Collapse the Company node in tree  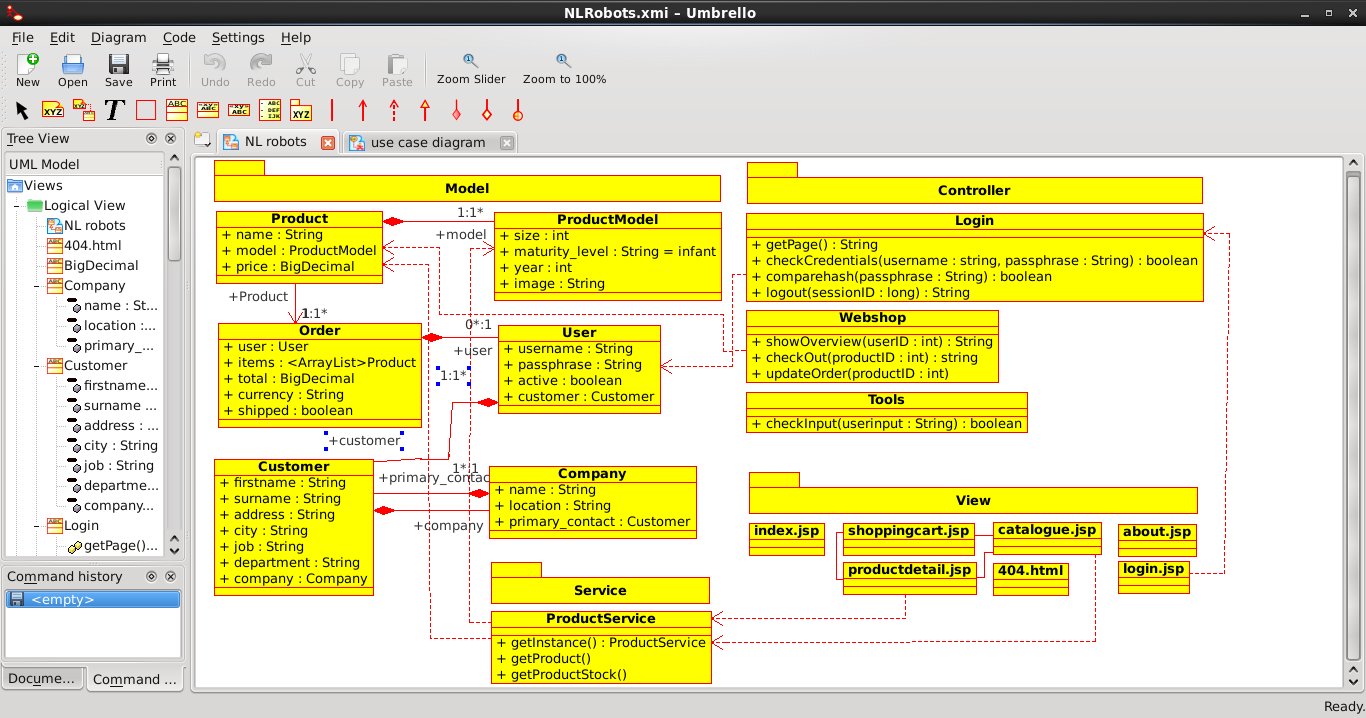tap(36, 286)
